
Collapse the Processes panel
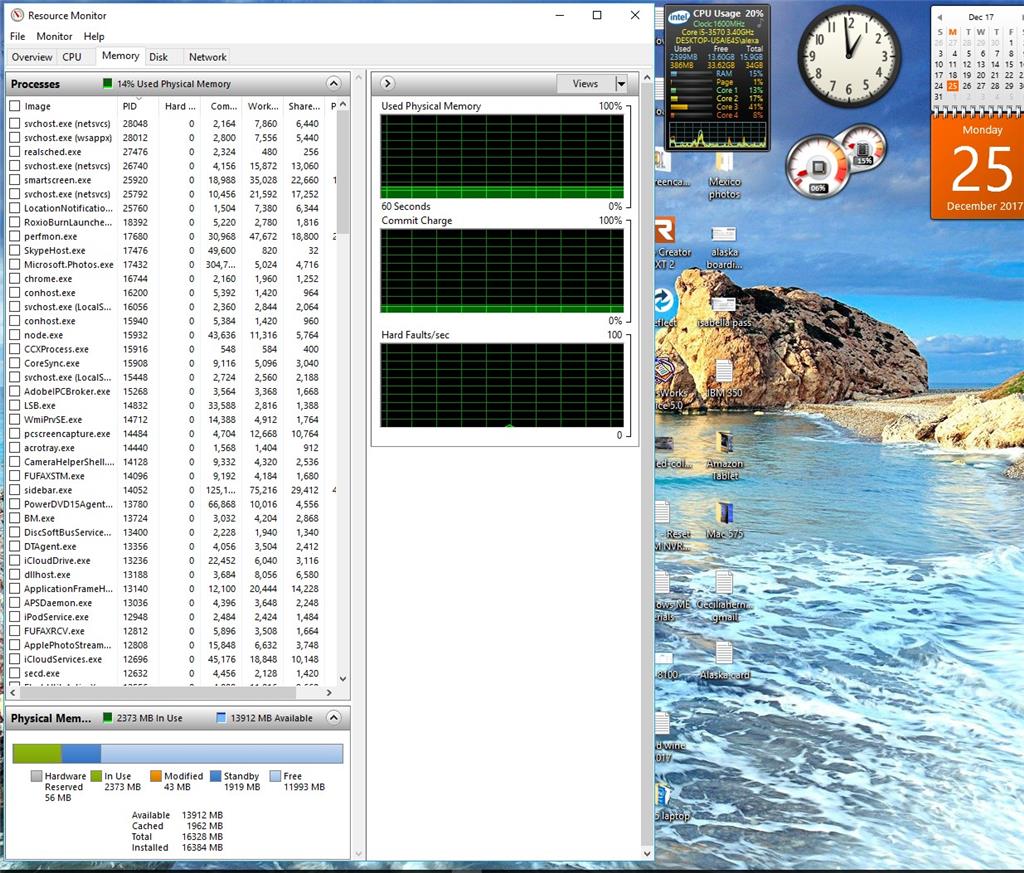click(334, 83)
